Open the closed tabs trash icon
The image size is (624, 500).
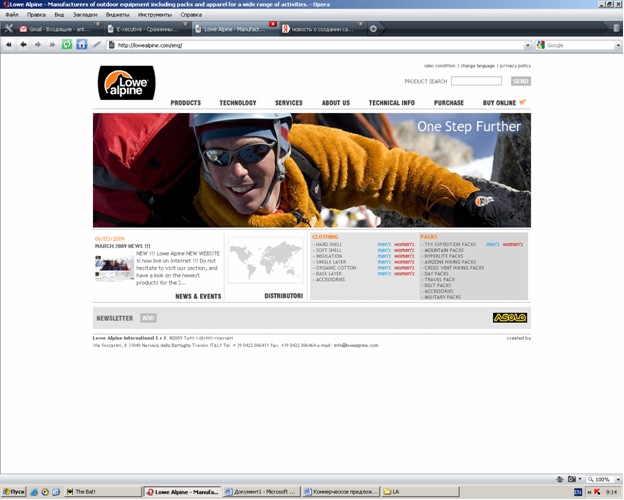click(616, 28)
